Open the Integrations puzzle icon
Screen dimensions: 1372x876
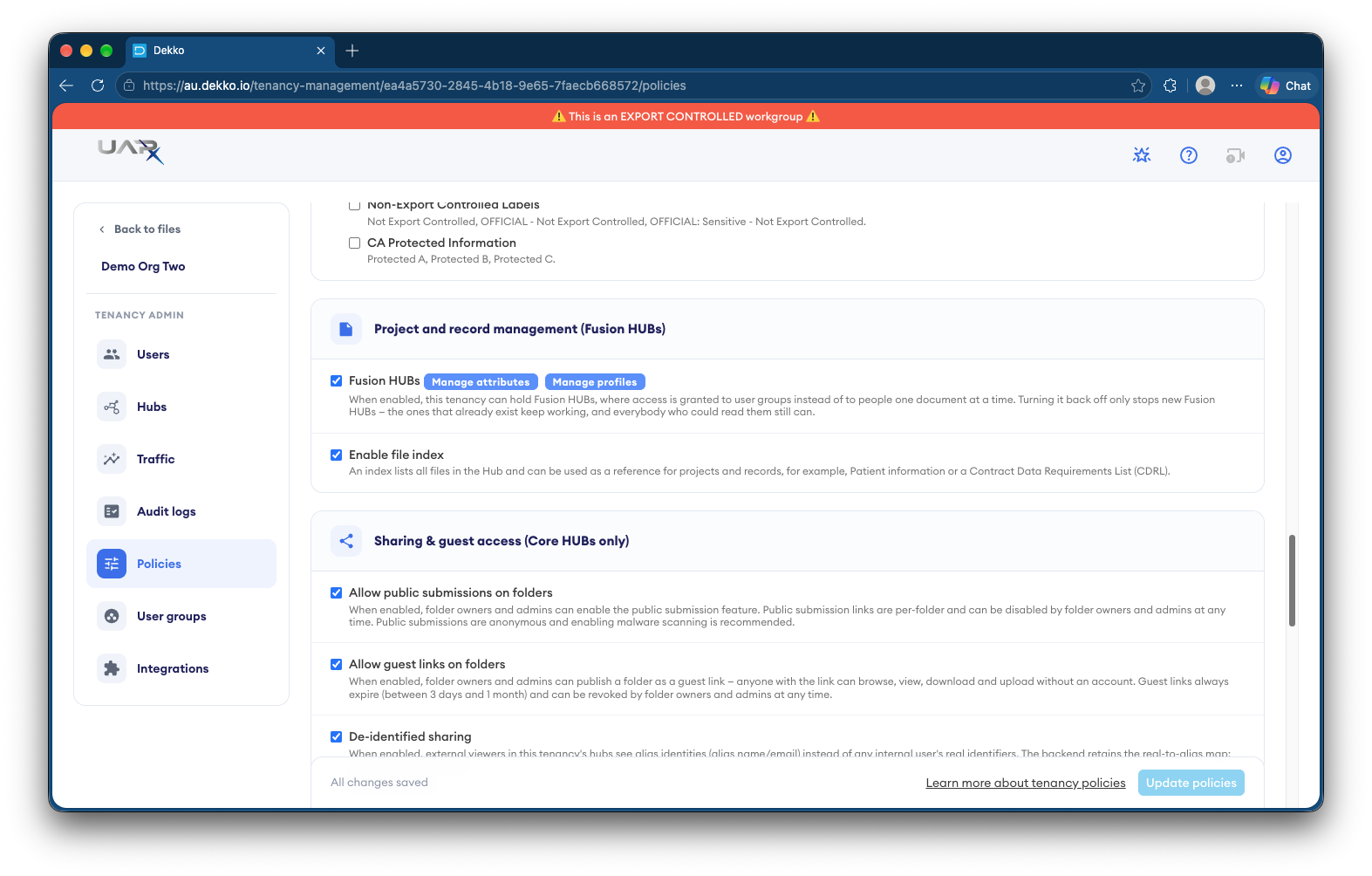tap(112, 668)
